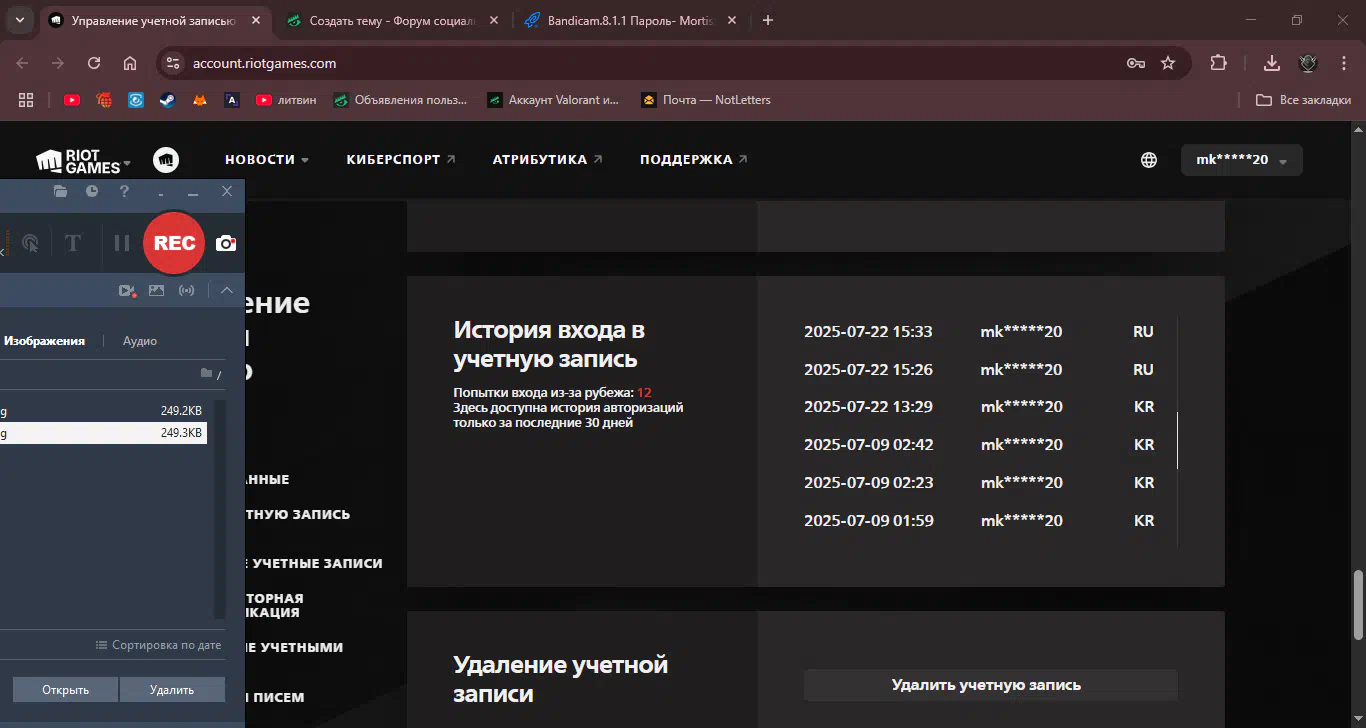Click the История входа в учетную запись heading

coord(549,344)
